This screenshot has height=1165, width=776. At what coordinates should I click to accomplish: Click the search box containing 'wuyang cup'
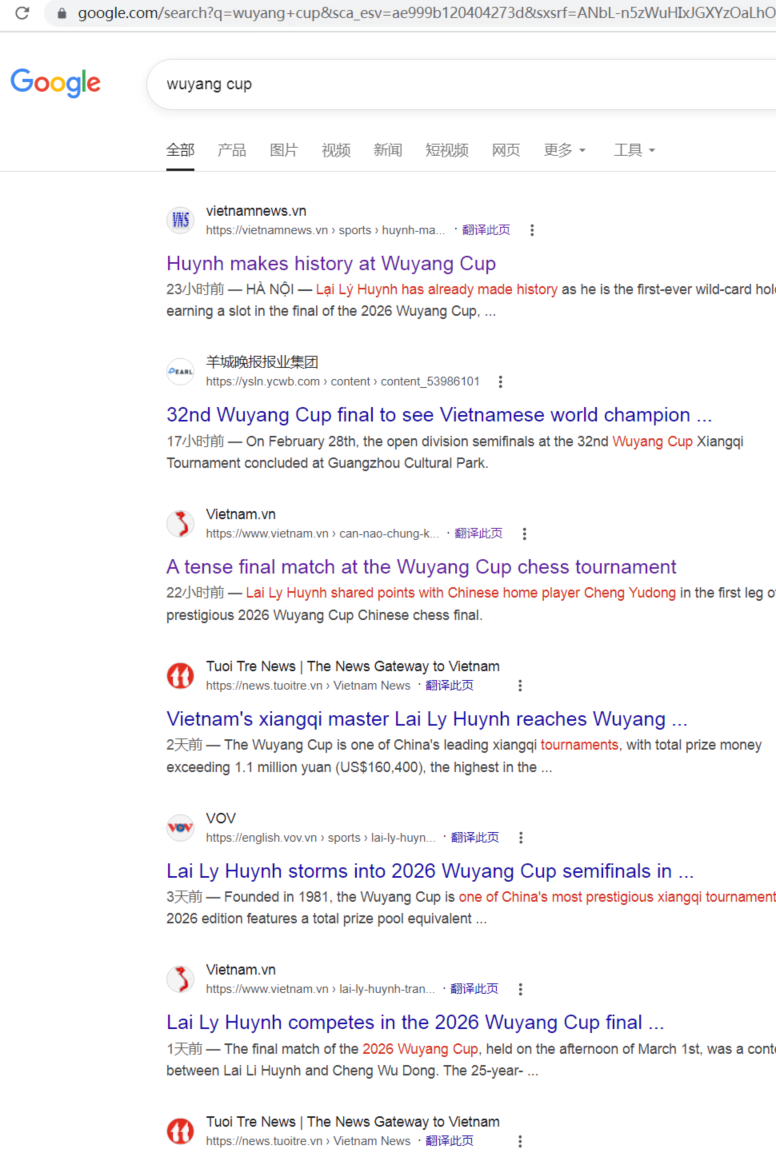450,84
